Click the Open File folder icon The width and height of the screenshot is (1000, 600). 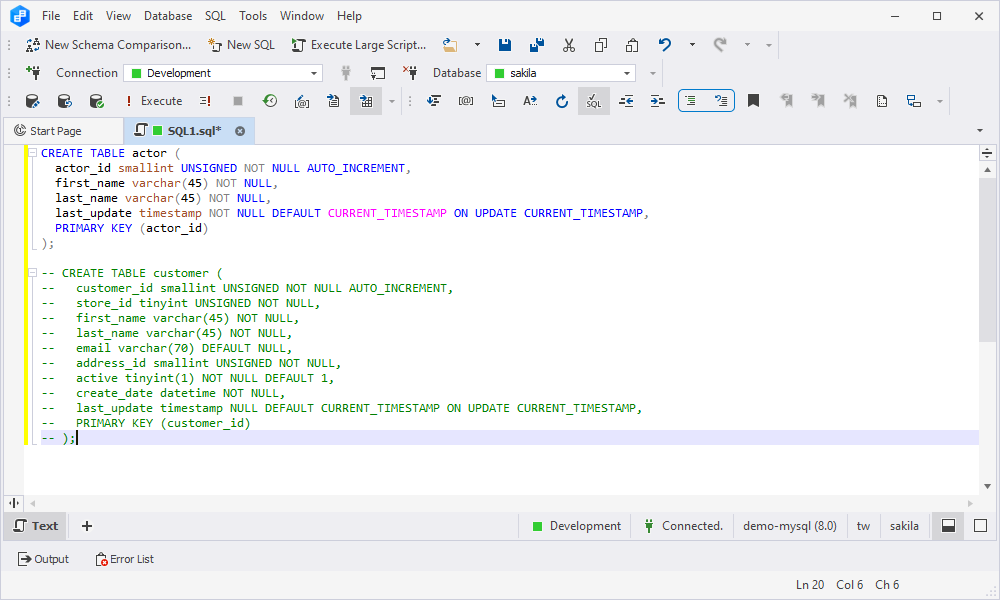pyautogui.click(x=450, y=45)
